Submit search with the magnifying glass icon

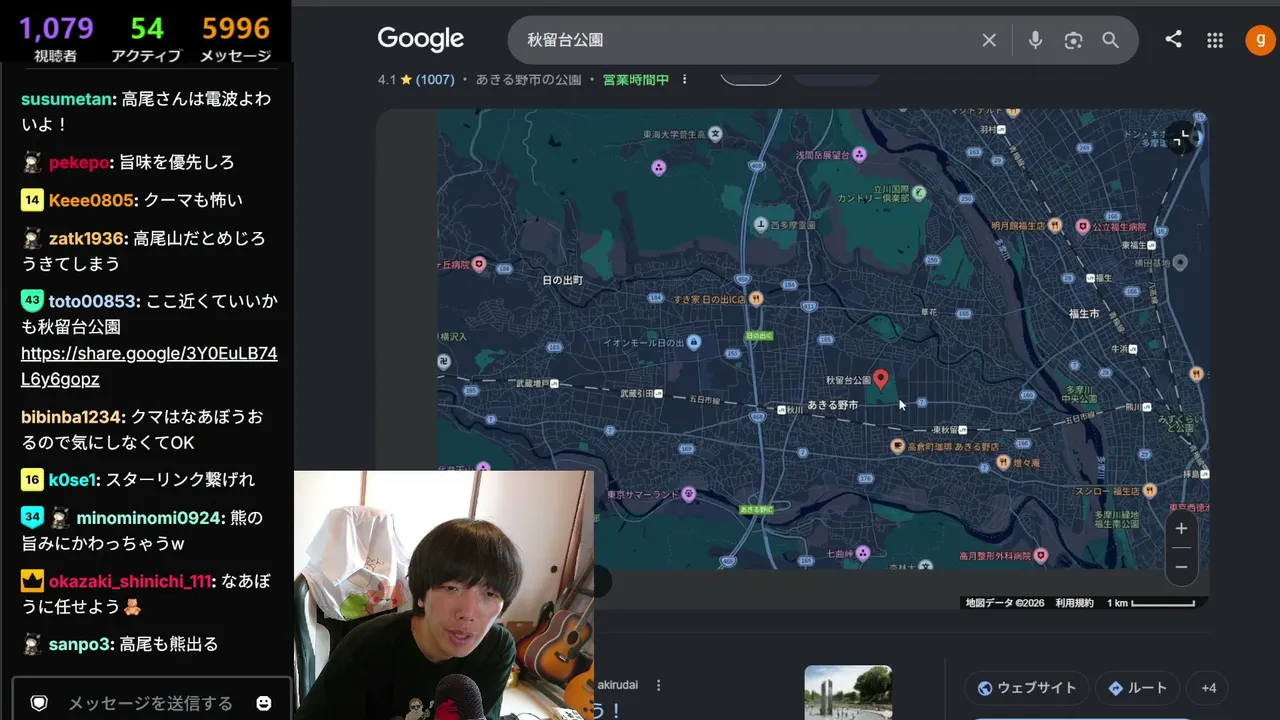pos(1110,40)
